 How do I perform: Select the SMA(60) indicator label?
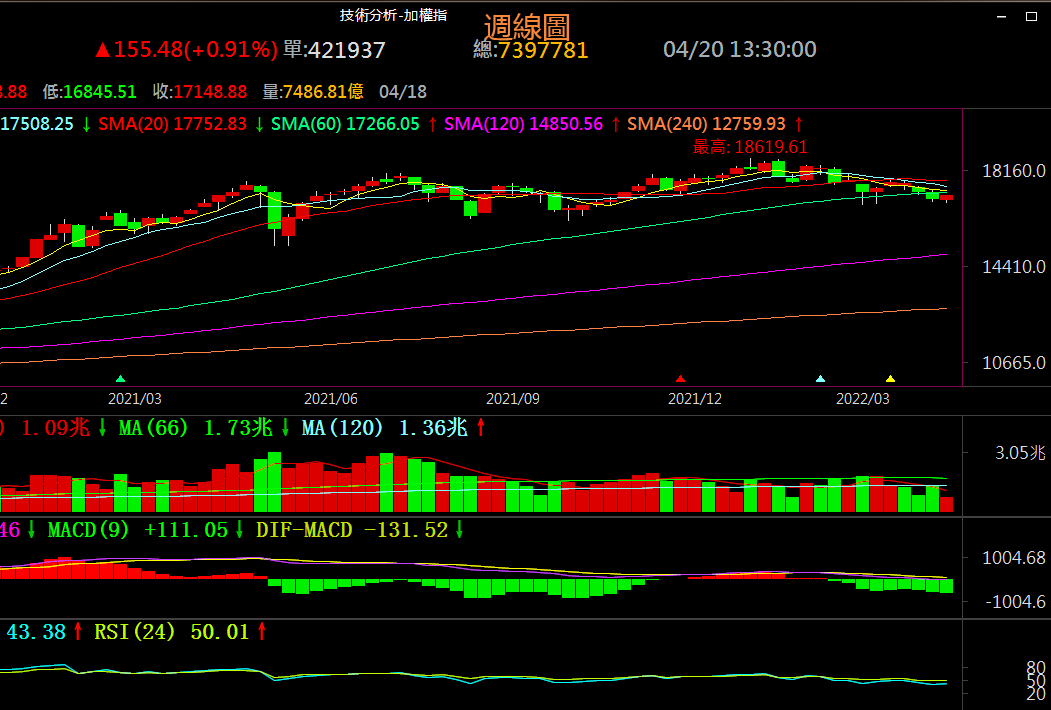coord(307,124)
